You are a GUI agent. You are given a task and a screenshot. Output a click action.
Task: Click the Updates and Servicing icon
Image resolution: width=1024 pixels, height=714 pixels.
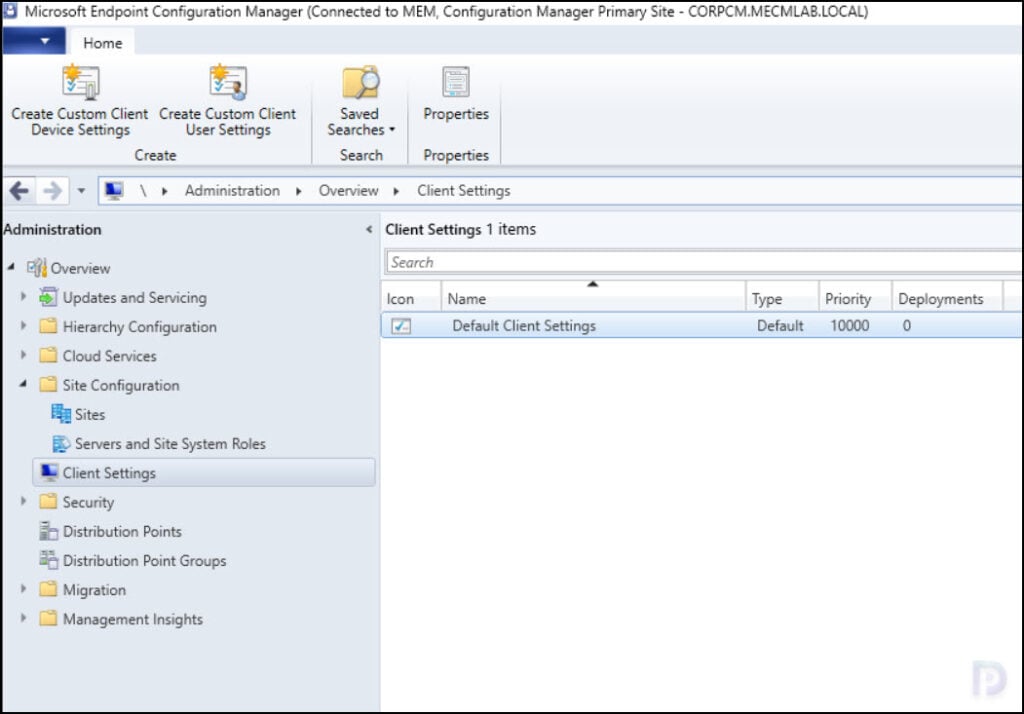[48, 297]
